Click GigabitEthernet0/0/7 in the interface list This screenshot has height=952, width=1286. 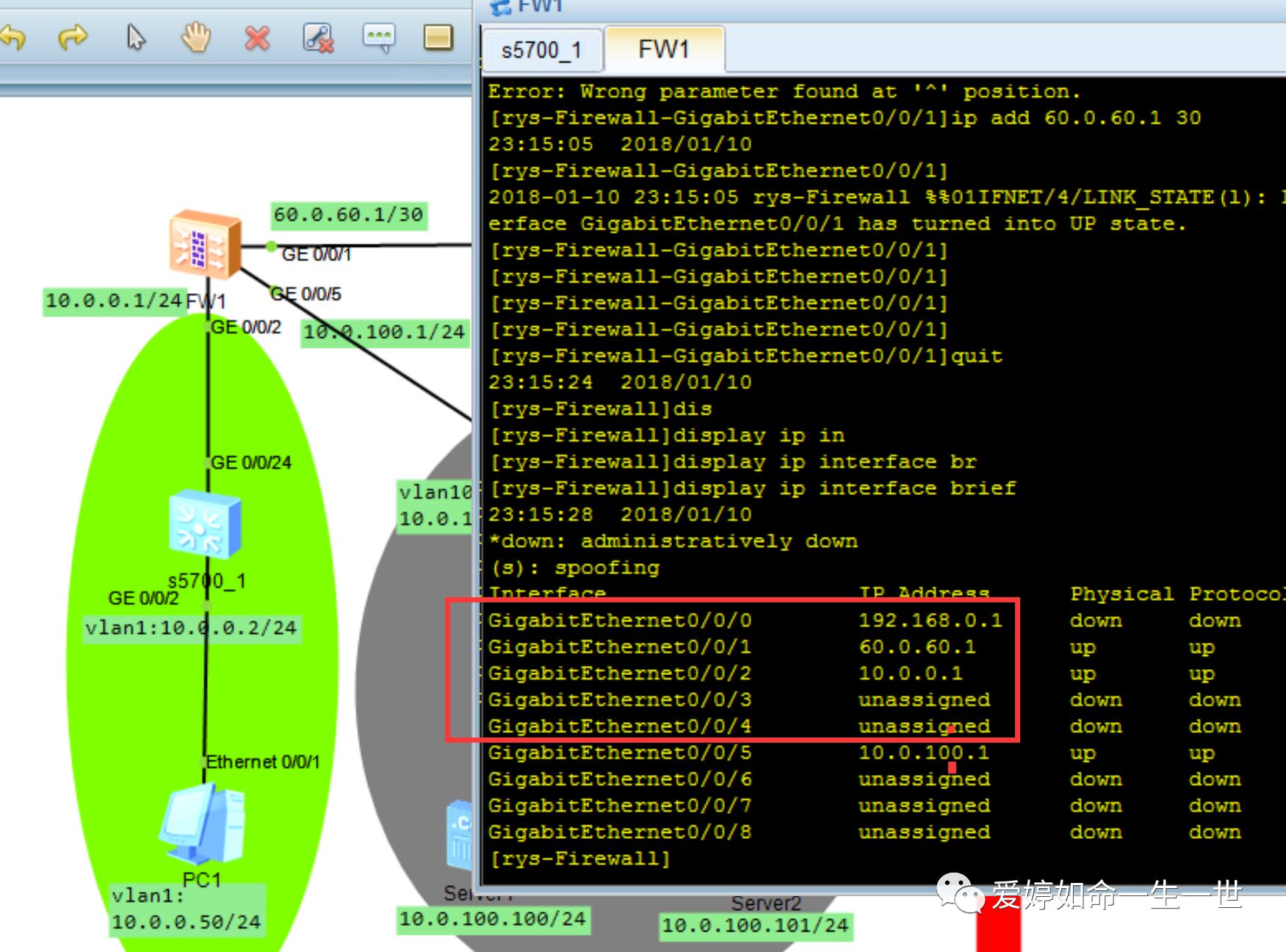click(x=620, y=805)
